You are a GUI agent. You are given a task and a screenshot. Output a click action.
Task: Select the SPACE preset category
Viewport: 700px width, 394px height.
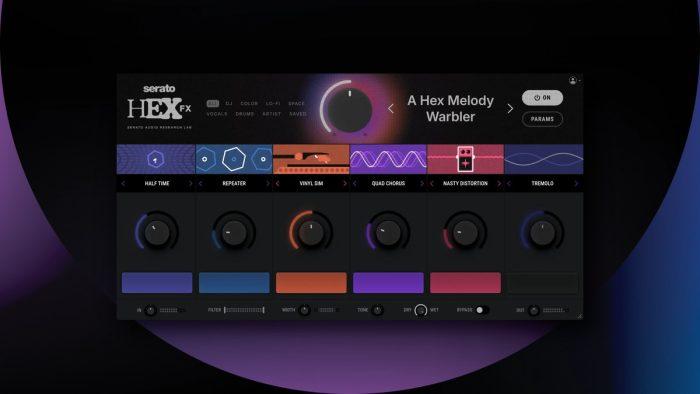click(296, 104)
